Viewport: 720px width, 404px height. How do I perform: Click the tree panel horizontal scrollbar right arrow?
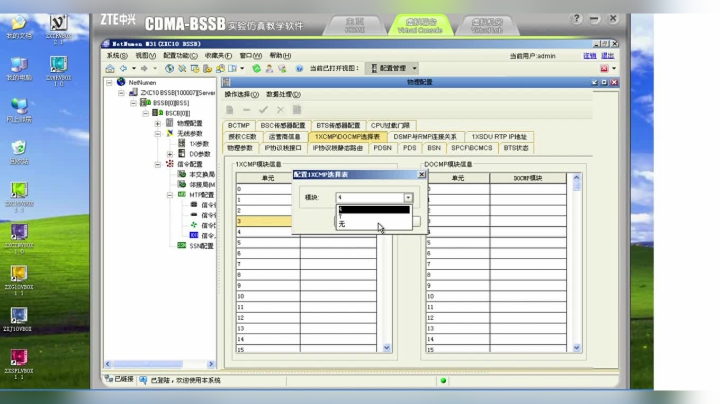(x=211, y=364)
